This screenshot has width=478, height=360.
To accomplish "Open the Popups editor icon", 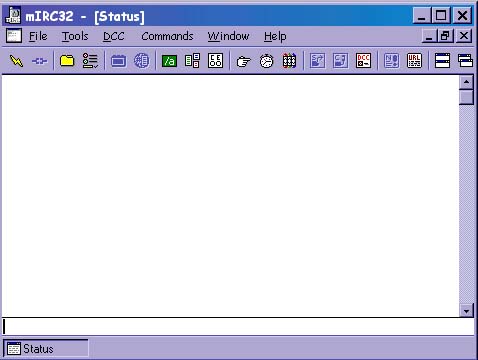I will tap(192, 61).
